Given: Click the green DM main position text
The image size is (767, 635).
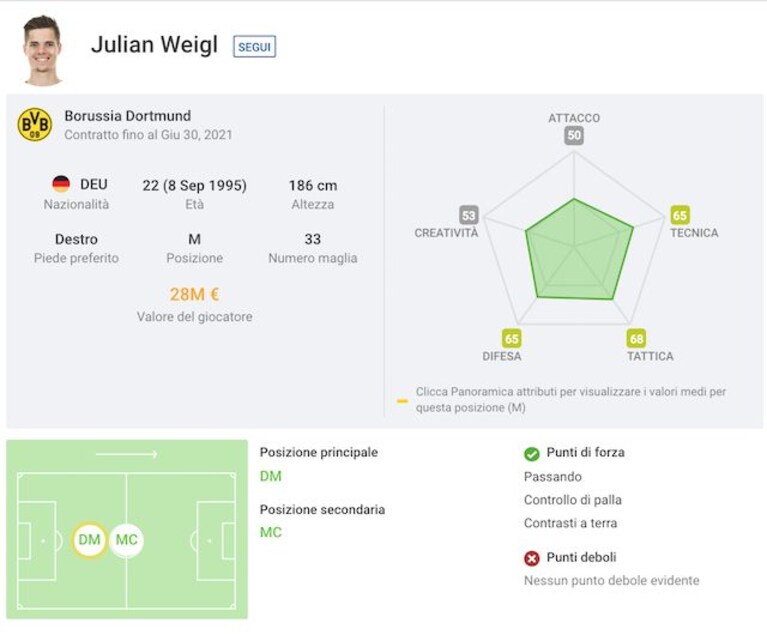Looking at the screenshot, I should 271,476.
